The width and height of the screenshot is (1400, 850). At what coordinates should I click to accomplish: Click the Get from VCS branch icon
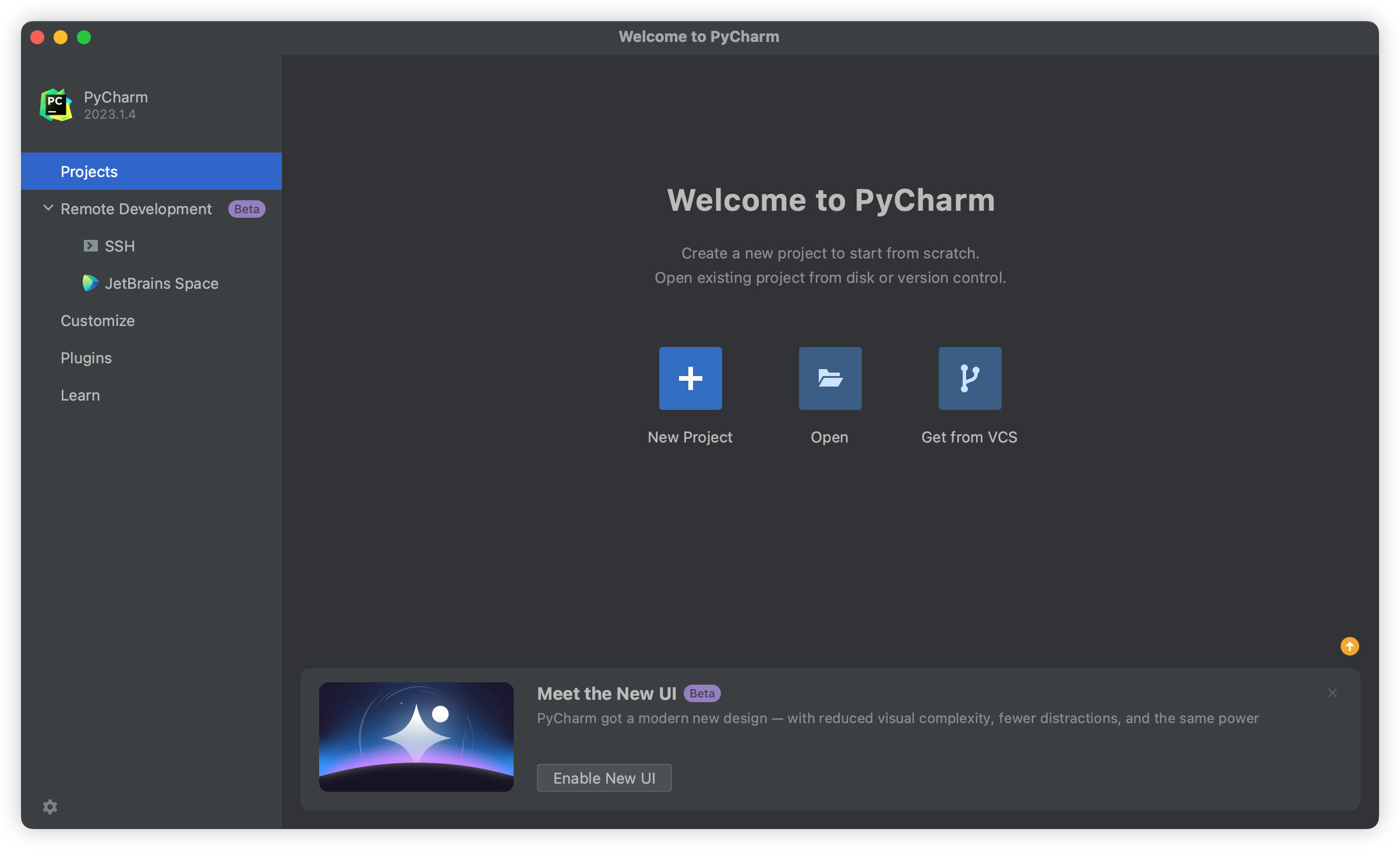click(x=970, y=378)
